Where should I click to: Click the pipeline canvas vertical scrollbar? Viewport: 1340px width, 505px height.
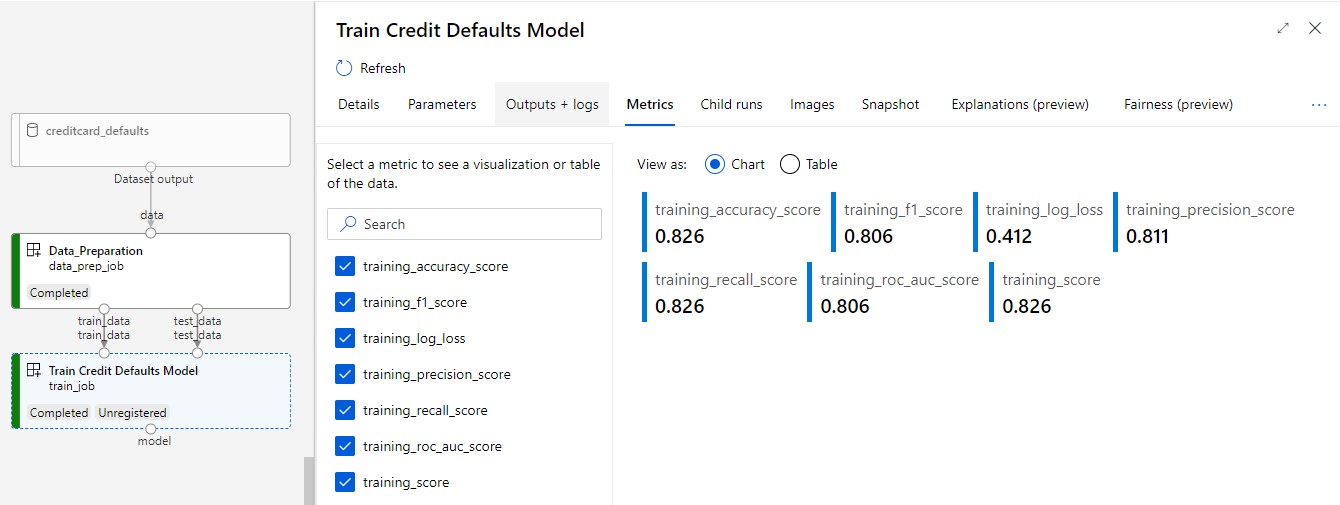point(309,480)
